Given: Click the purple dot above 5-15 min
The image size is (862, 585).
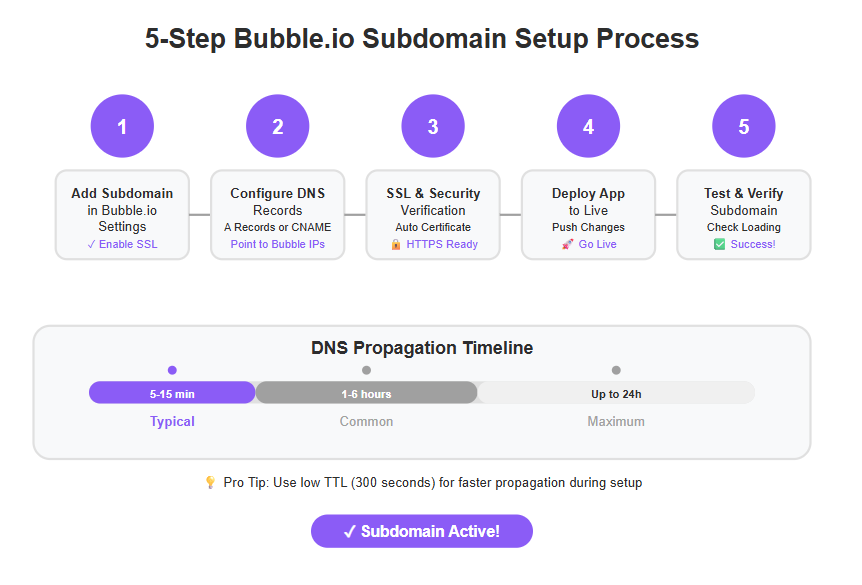Looking at the screenshot, I should pos(172,370).
